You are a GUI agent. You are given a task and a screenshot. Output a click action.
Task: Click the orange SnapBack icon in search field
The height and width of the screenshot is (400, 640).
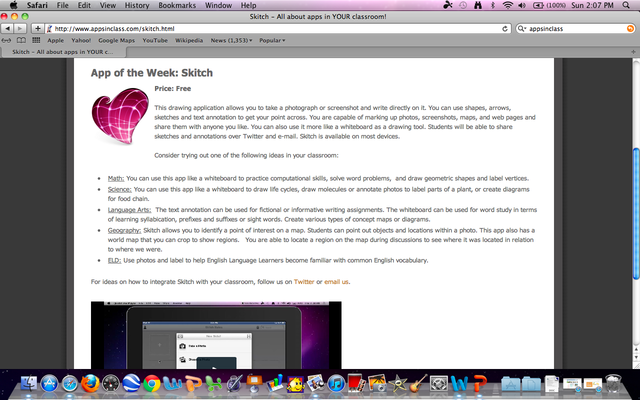pos(630,29)
